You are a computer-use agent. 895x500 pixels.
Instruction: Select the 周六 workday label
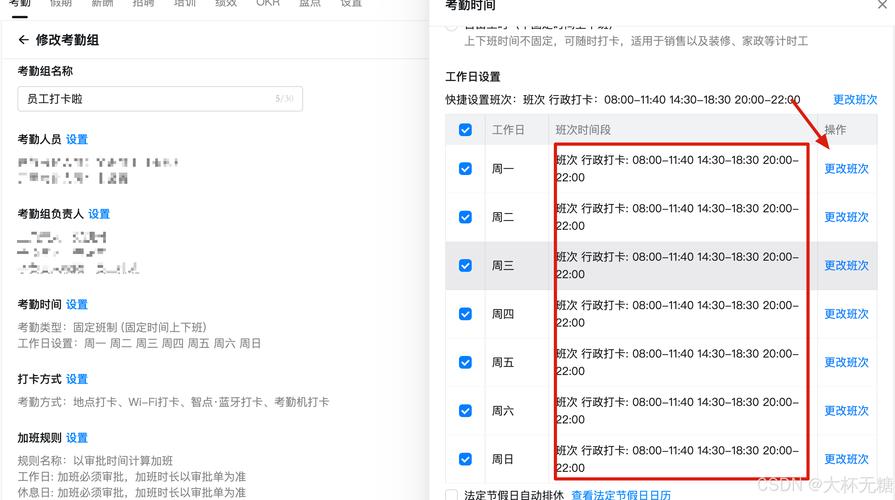coord(503,410)
